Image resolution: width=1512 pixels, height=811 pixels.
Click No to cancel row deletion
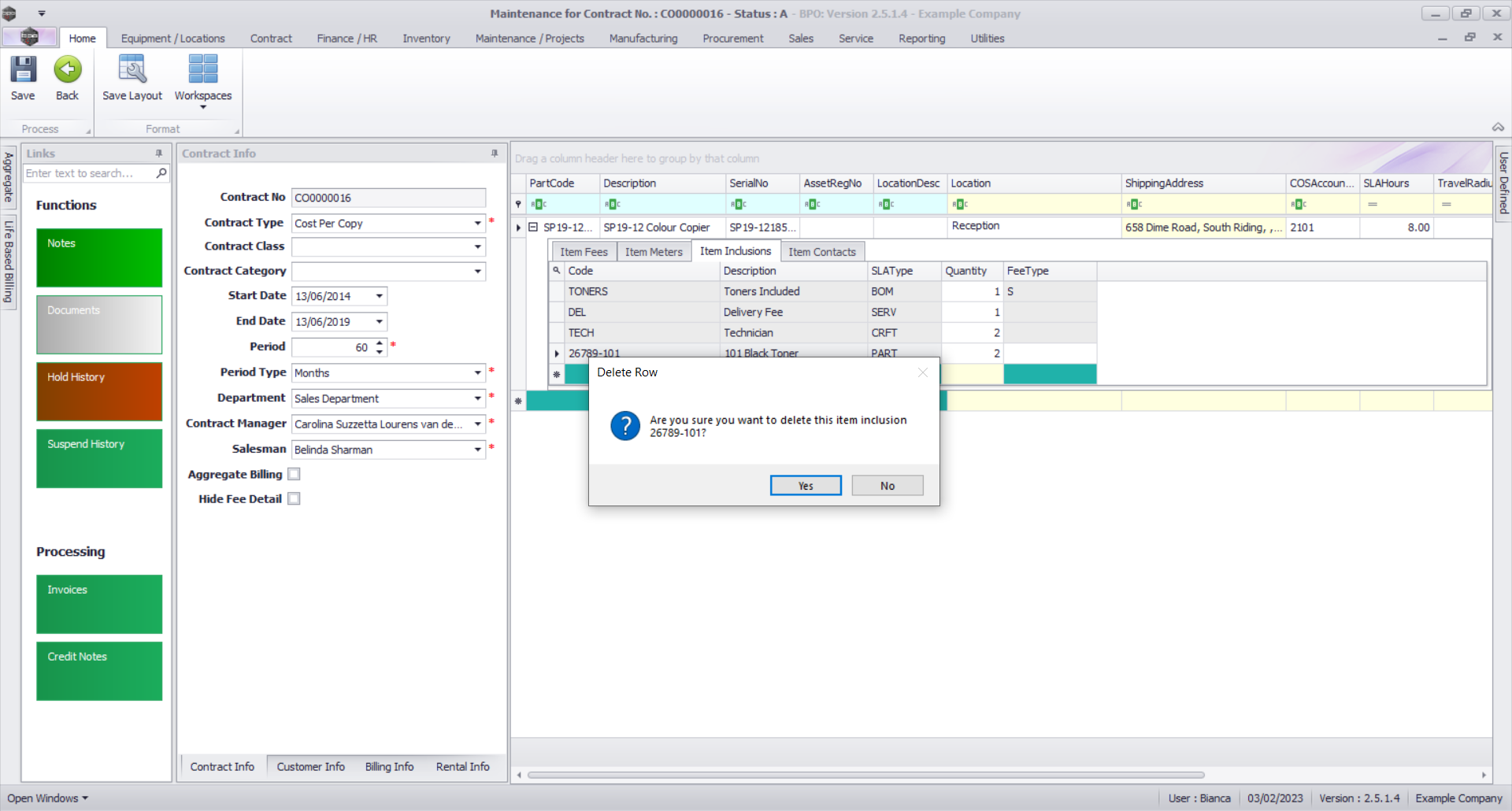887,486
